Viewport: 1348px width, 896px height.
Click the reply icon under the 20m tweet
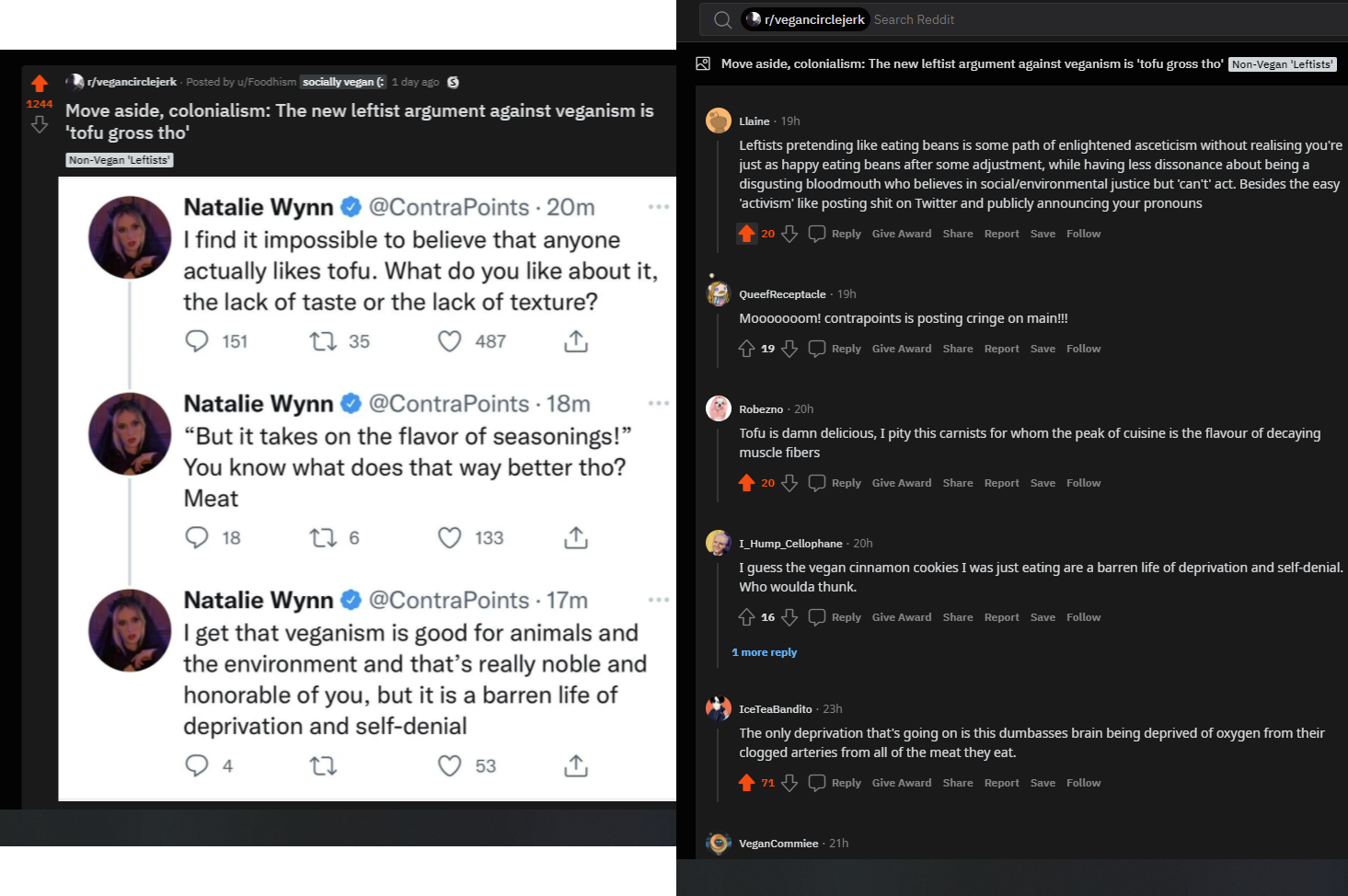coord(197,341)
